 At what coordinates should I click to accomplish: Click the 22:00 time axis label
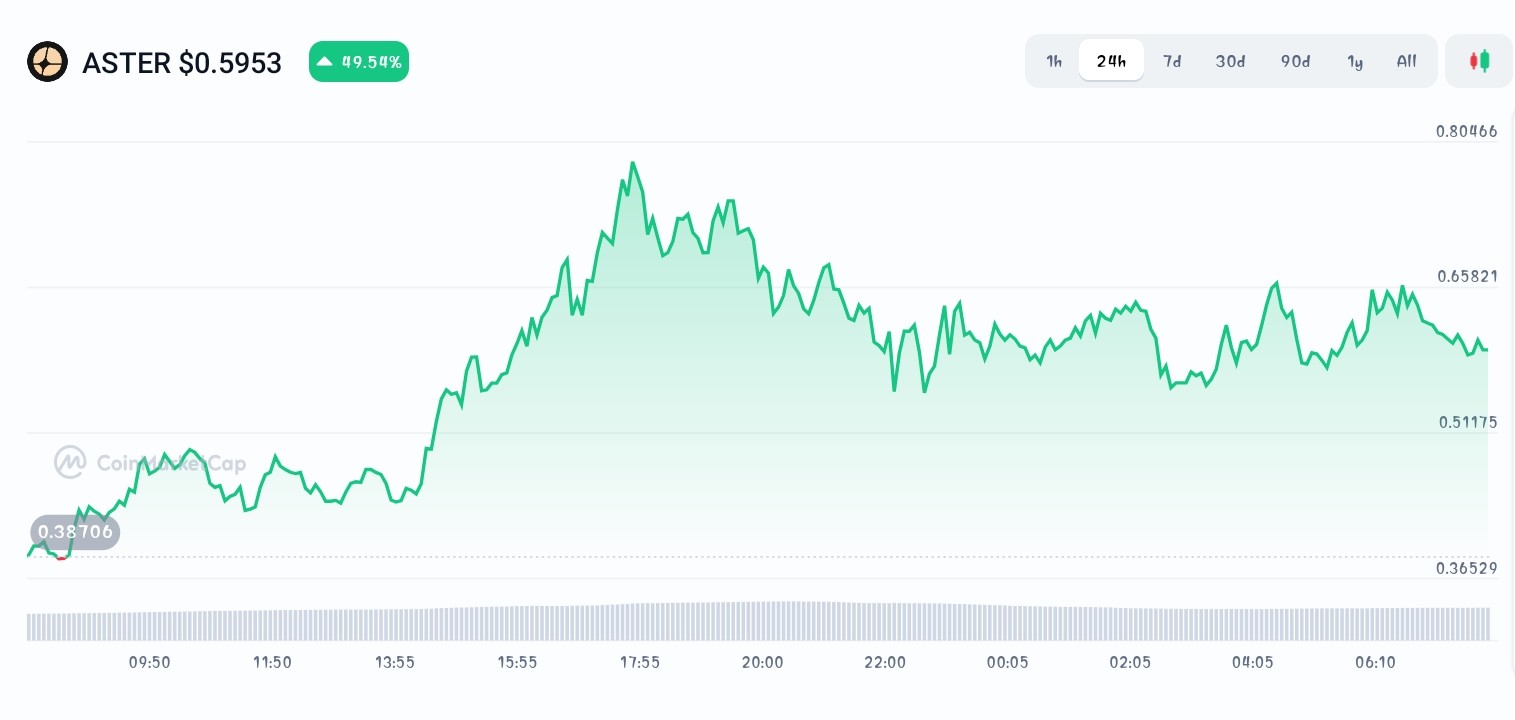885,662
